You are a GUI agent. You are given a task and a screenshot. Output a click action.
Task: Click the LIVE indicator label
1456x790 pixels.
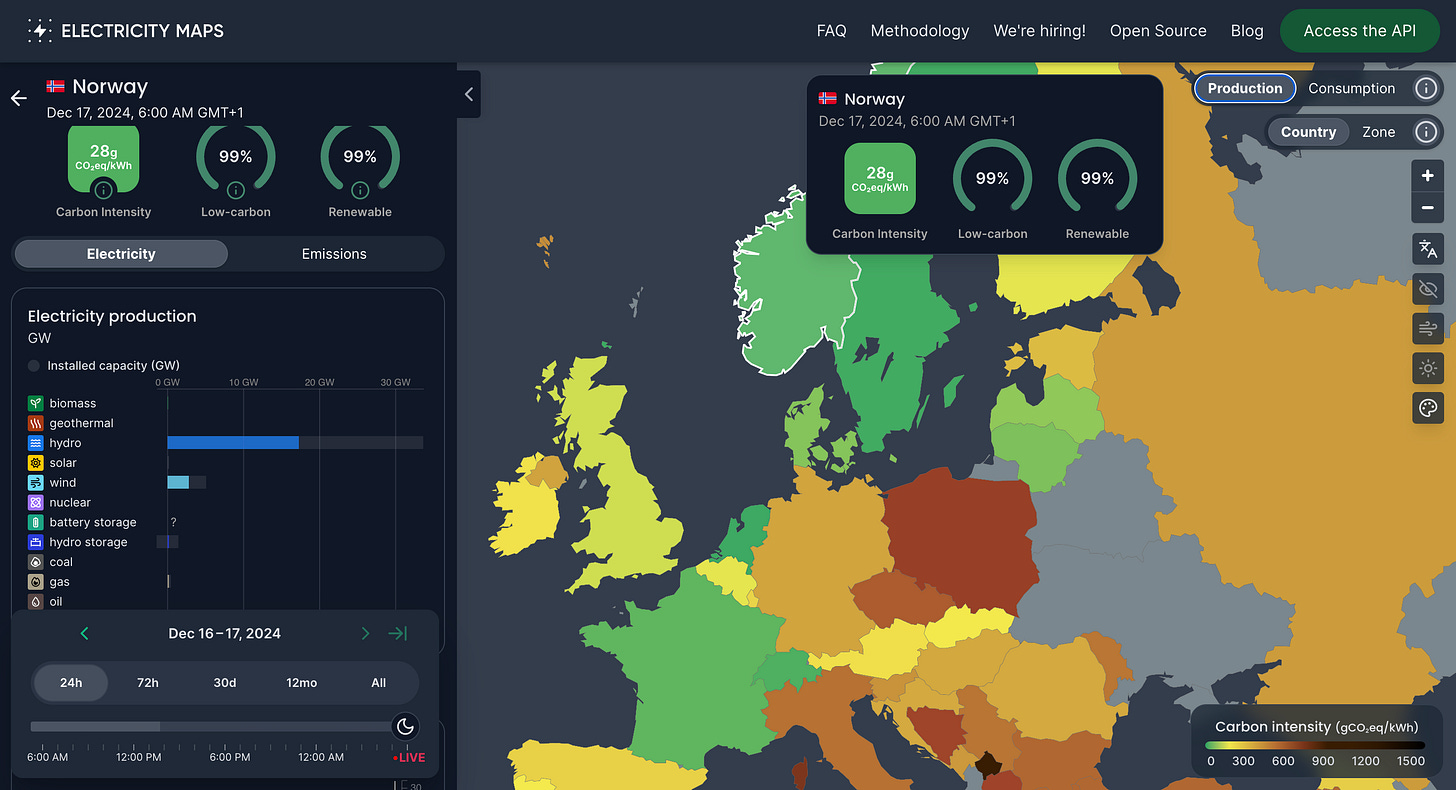pyautogui.click(x=409, y=757)
